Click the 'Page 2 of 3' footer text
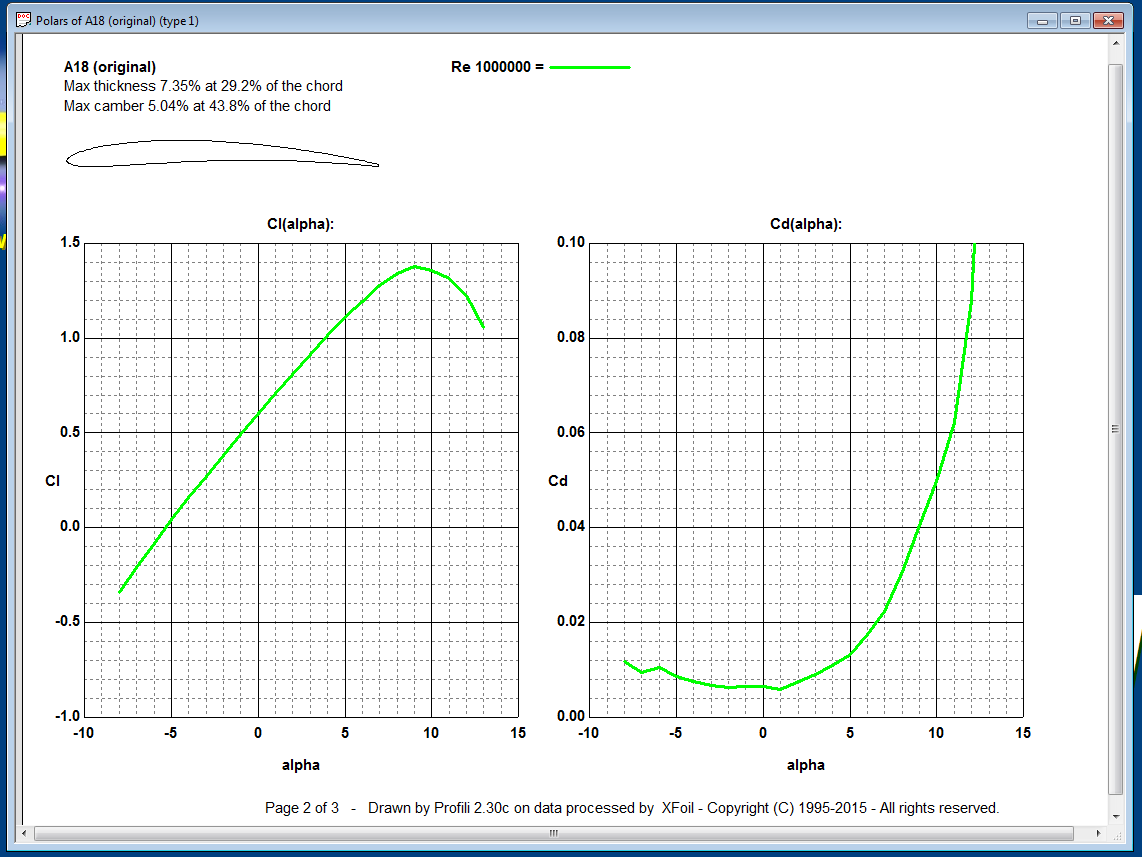Image resolution: width=1142 pixels, height=857 pixels. tap(301, 808)
